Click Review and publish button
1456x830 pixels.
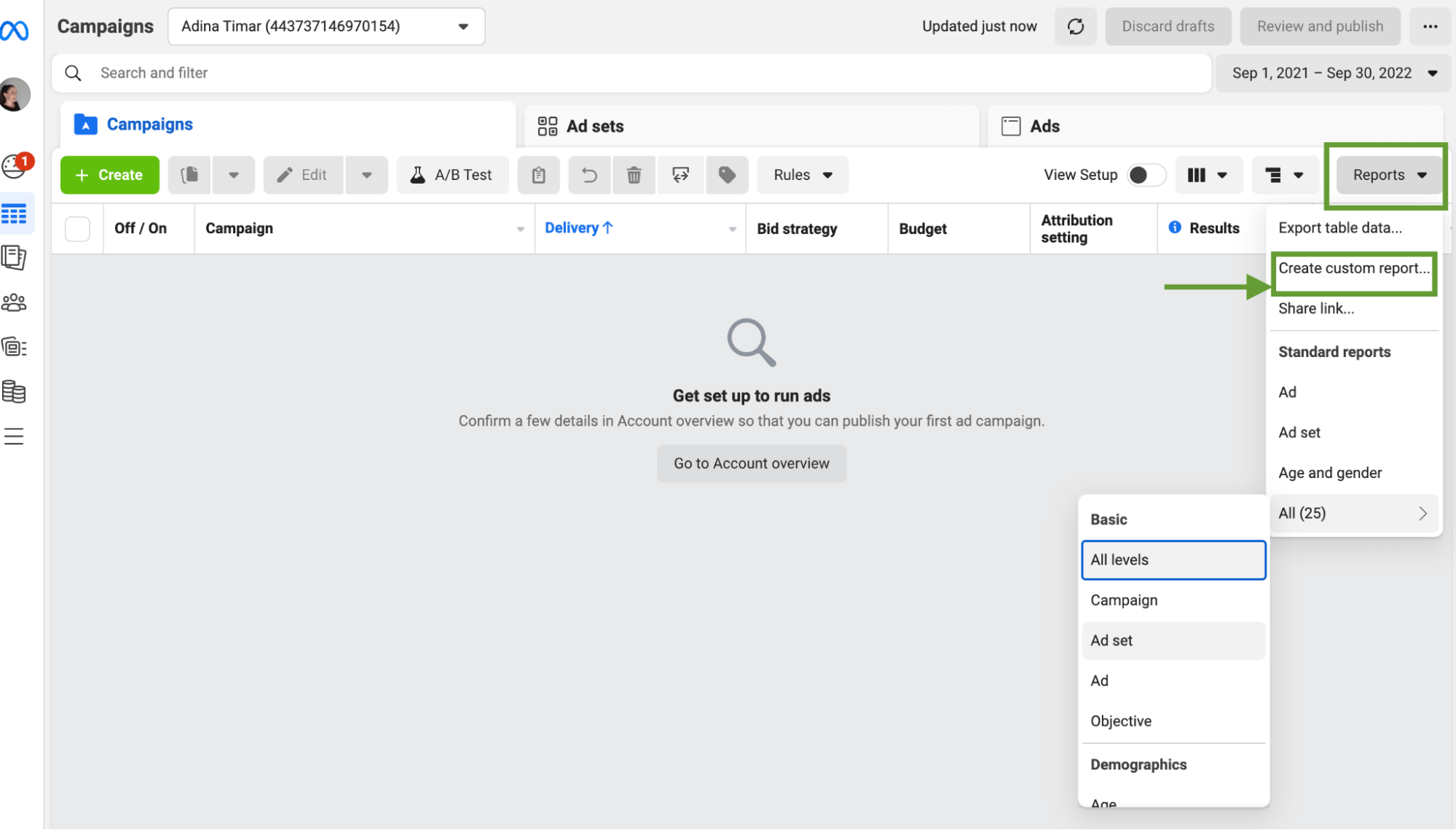(x=1320, y=27)
